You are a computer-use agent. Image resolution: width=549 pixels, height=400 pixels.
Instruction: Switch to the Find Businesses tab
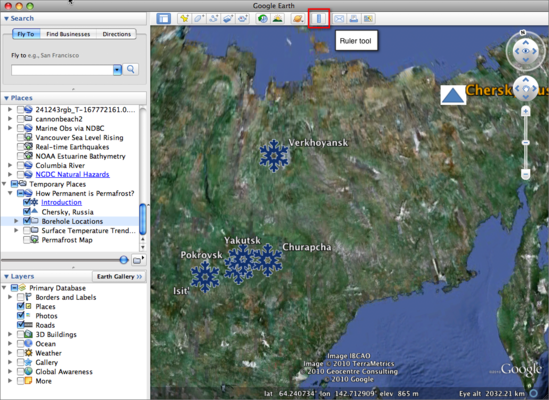coord(68,34)
